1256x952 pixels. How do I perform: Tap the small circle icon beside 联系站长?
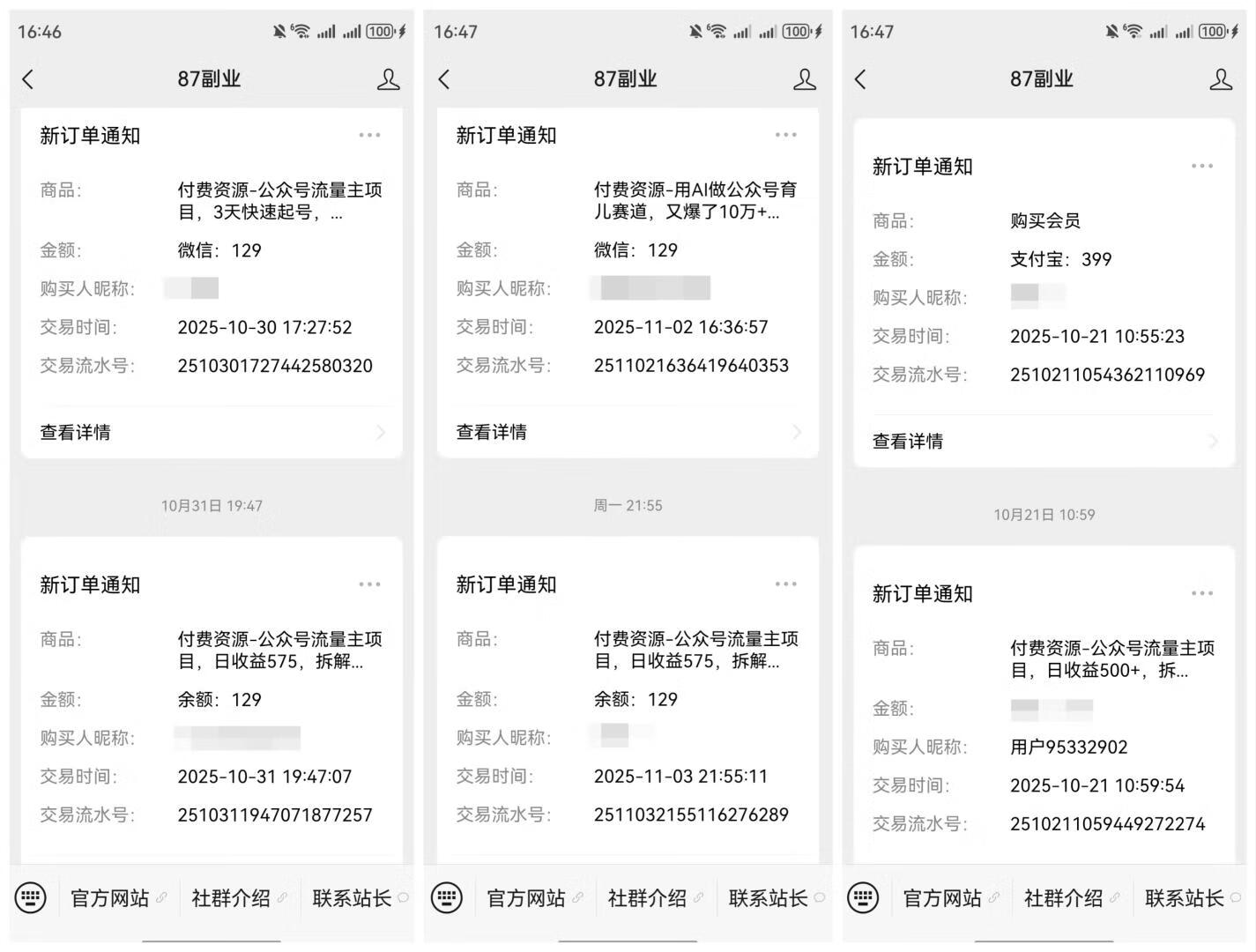point(401,897)
